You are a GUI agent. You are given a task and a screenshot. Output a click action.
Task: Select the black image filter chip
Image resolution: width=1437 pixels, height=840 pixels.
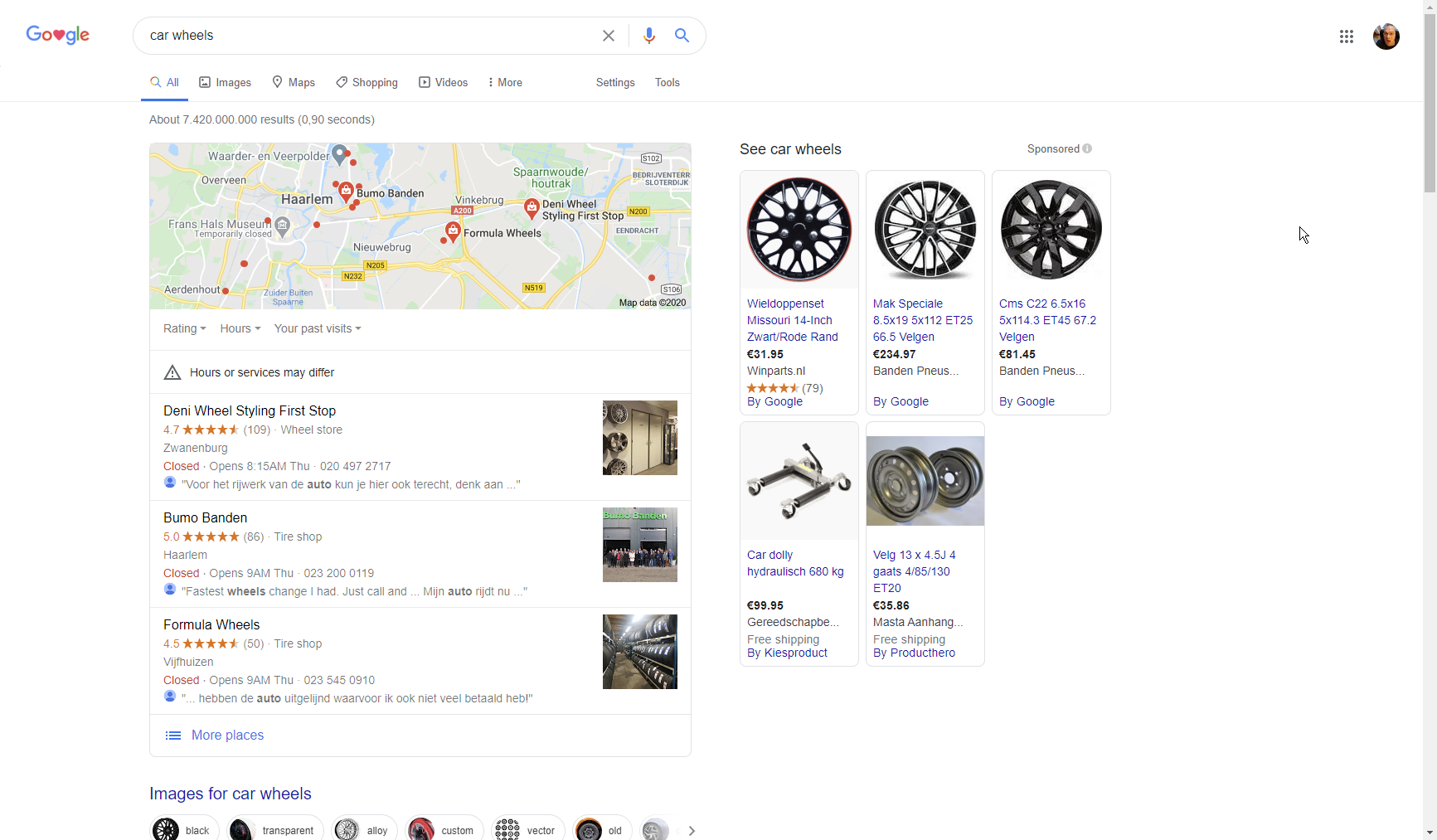[184, 829]
